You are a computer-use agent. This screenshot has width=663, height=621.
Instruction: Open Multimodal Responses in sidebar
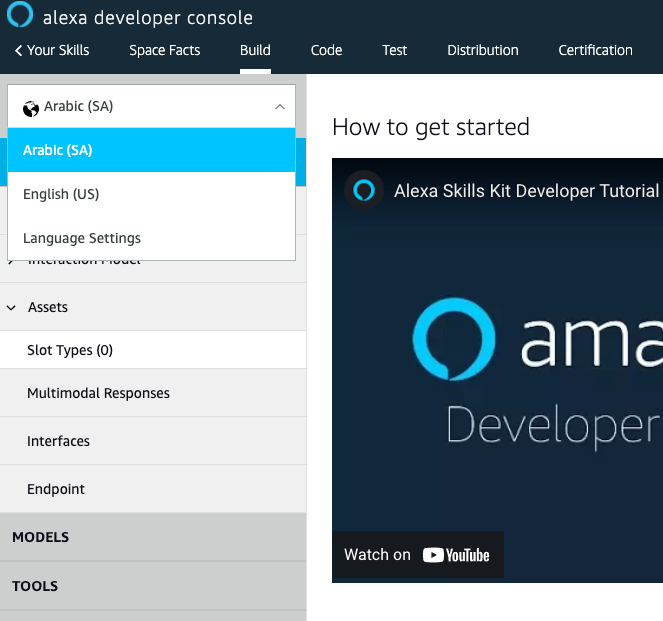98,393
